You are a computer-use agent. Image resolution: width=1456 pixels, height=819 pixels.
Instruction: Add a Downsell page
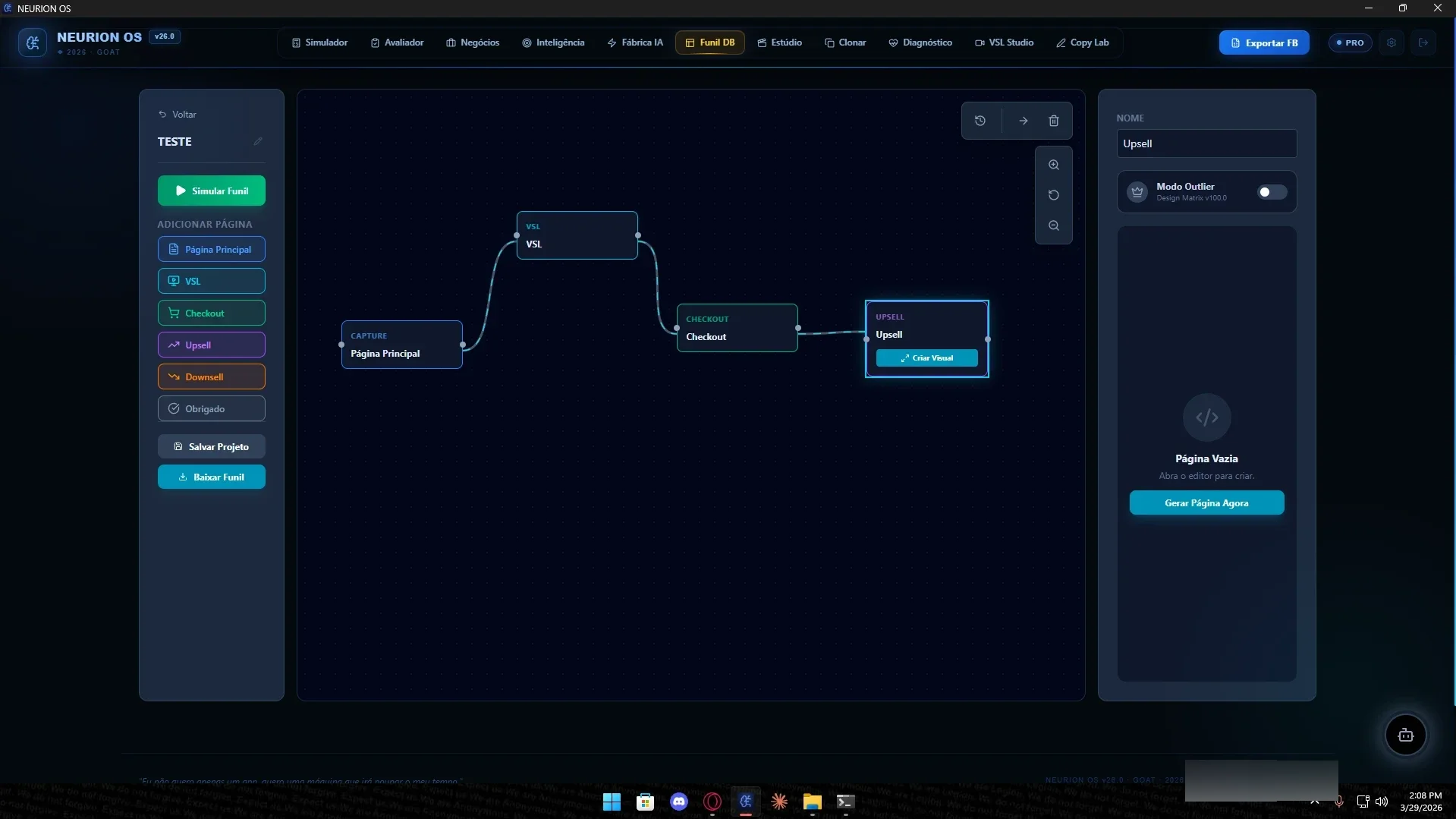point(212,376)
